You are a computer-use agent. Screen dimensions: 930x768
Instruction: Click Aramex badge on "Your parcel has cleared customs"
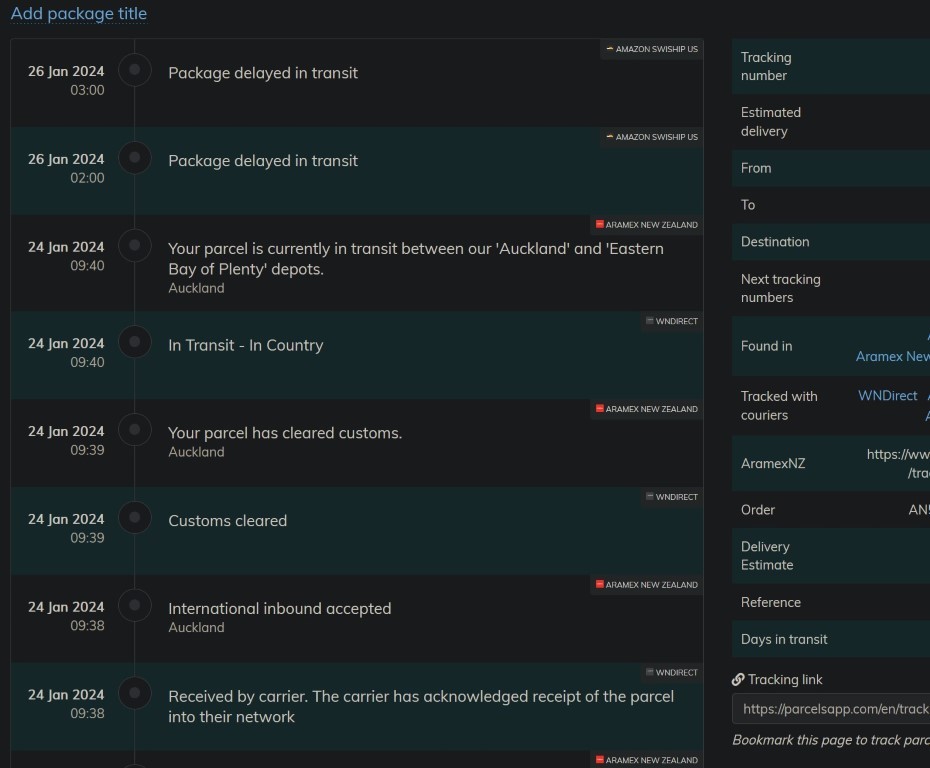click(647, 409)
